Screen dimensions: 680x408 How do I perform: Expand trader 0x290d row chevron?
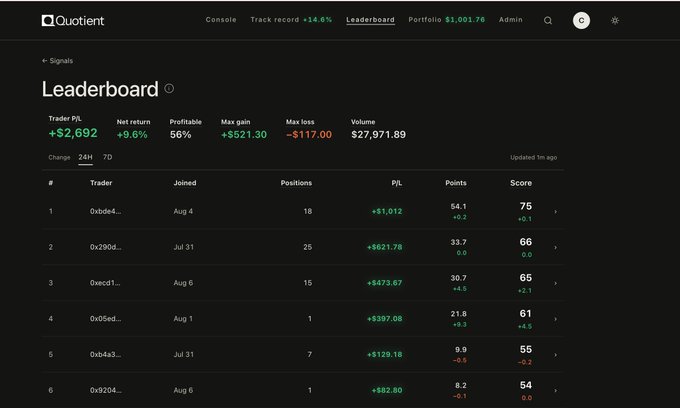pyautogui.click(x=555, y=248)
